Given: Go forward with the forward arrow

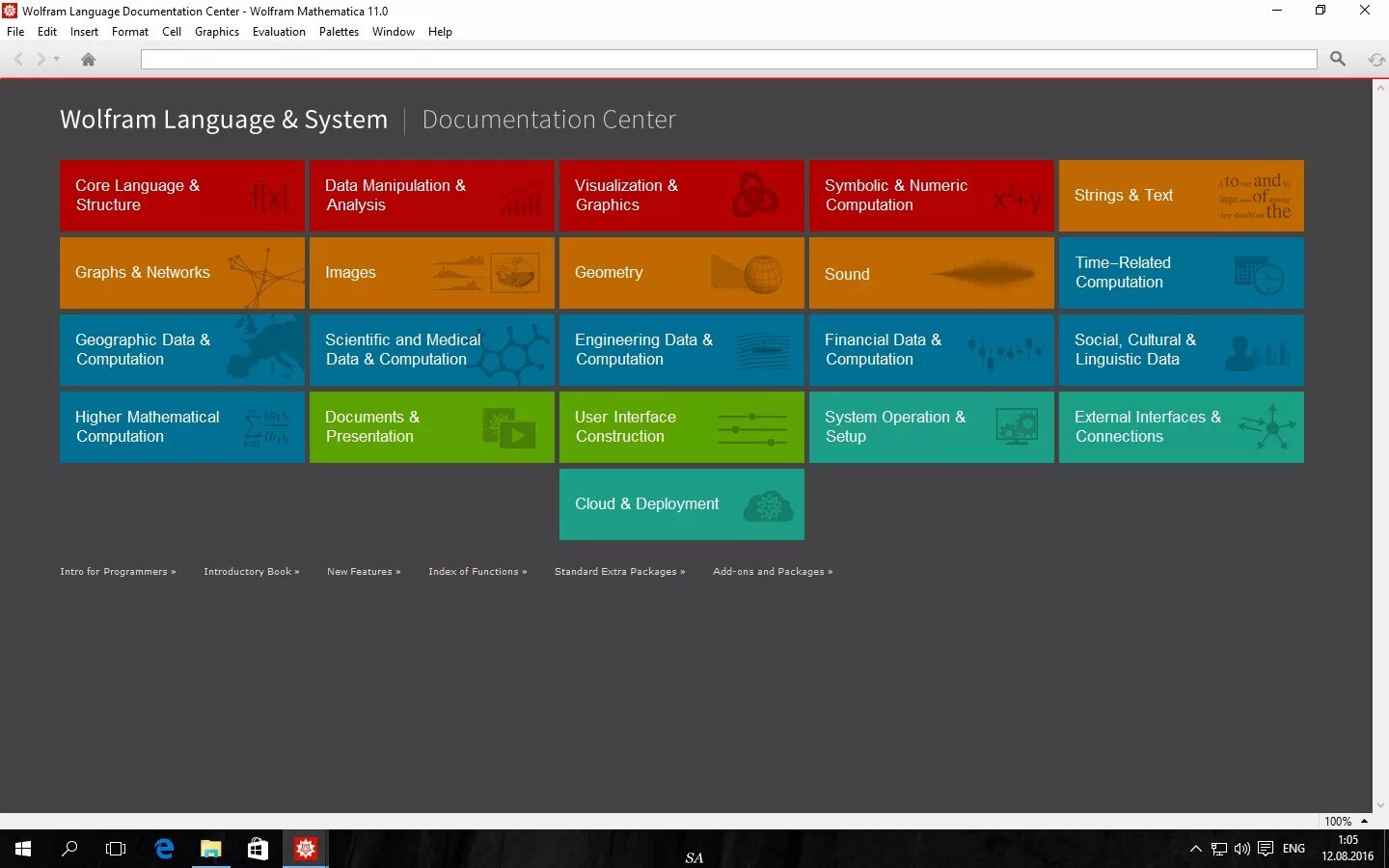Looking at the screenshot, I should (41, 60).
